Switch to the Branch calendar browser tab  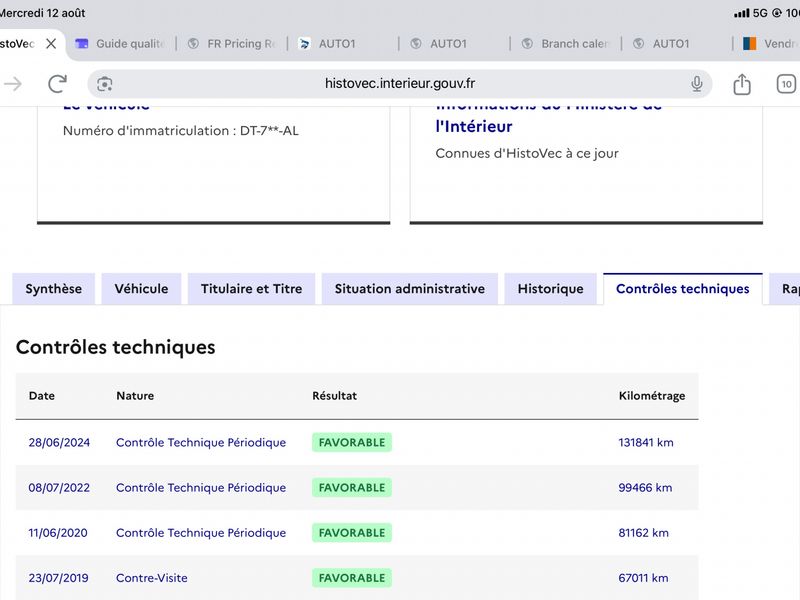point(566,44)
